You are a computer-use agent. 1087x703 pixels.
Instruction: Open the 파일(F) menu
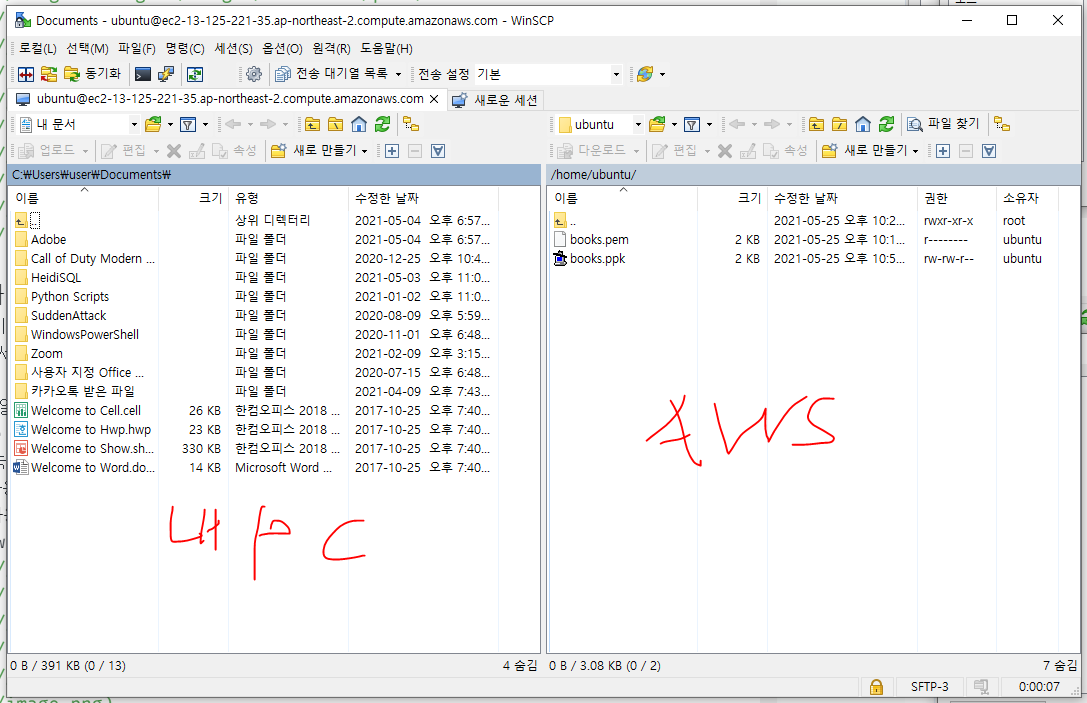pyautogui.click(x=137, y=49)
